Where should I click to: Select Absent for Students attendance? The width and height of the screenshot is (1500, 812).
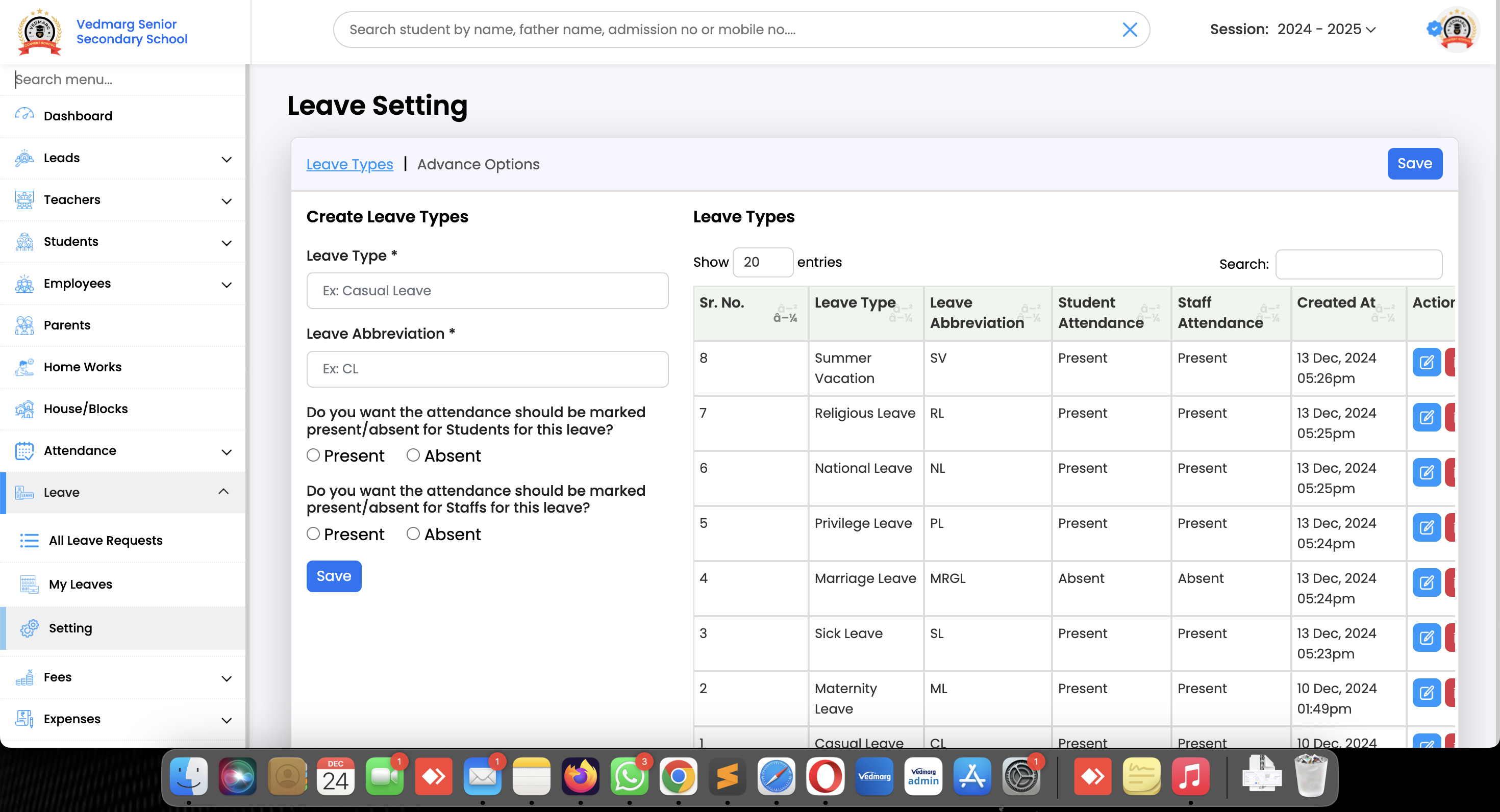[413, 455]
